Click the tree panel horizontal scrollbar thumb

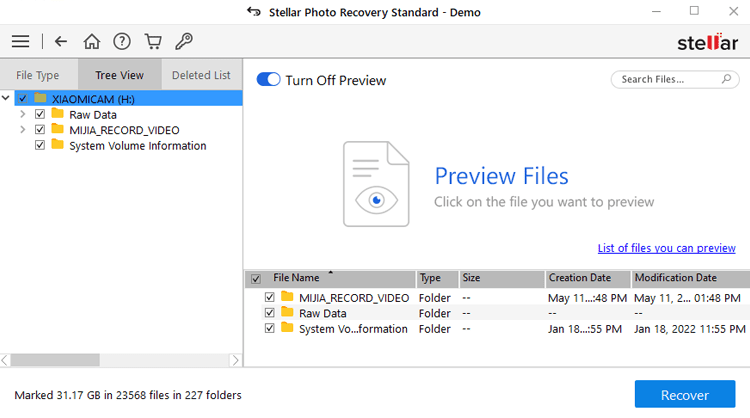coord(55,360)
